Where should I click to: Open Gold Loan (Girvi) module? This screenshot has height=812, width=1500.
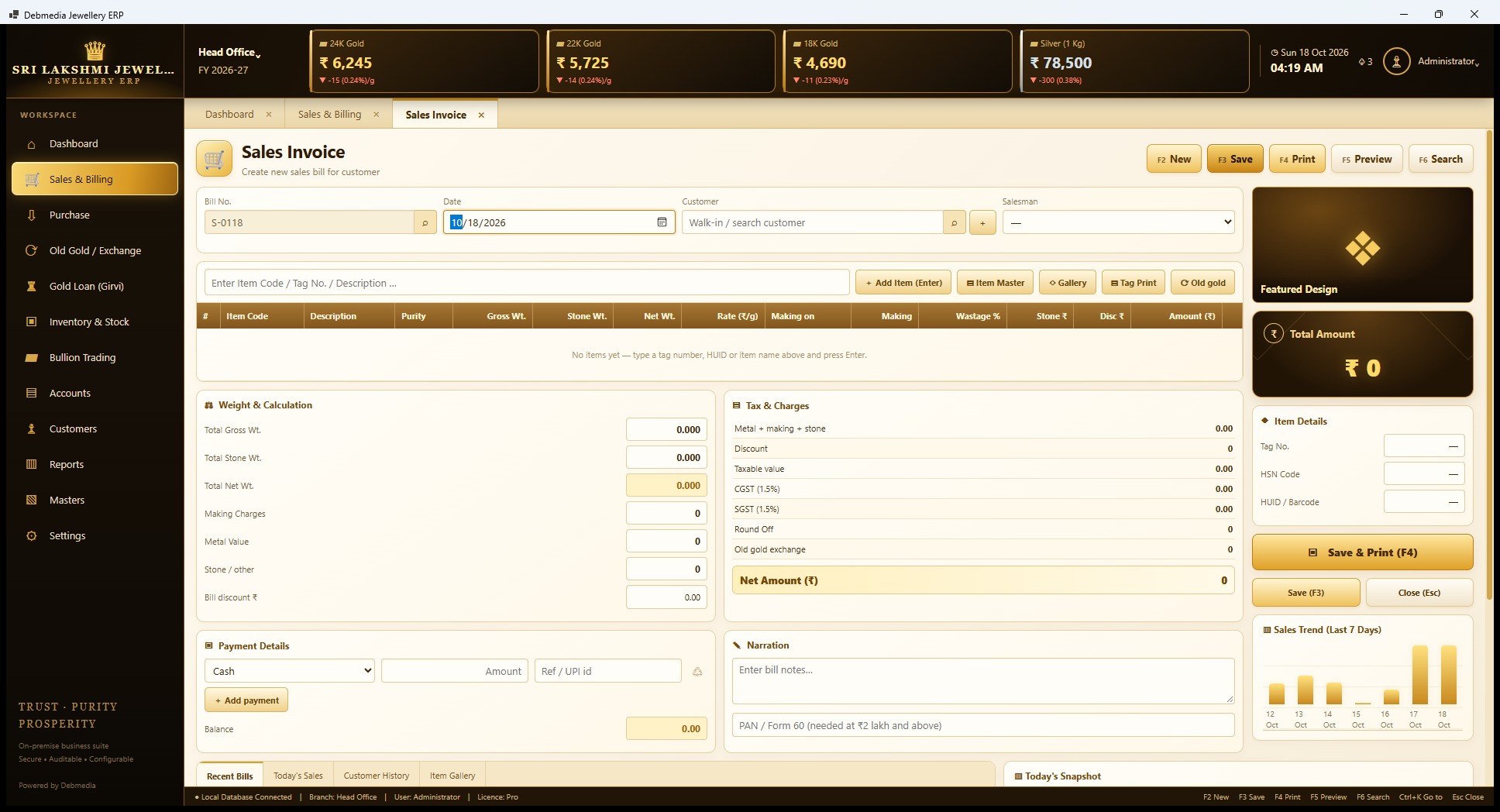pos(95,287)
